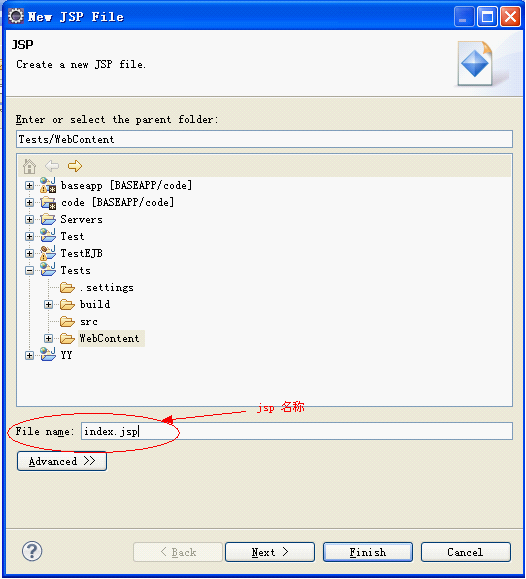Click the src folder icon

pos(67,322)
